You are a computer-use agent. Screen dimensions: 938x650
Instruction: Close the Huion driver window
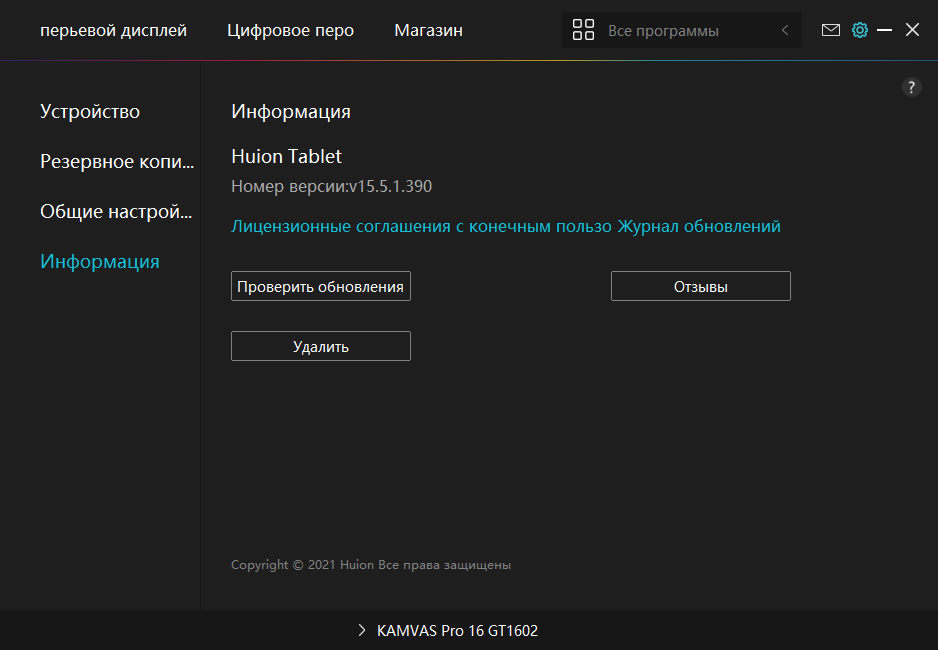tap(912, 30)
